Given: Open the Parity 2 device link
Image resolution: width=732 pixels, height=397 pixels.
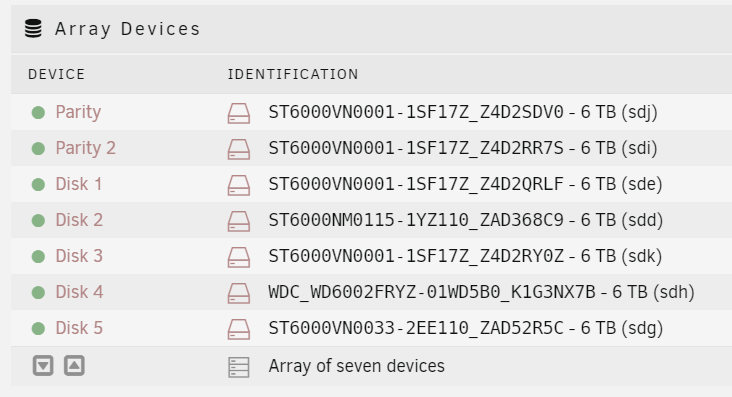Looking at the screenshot, I should click(85, 148).
